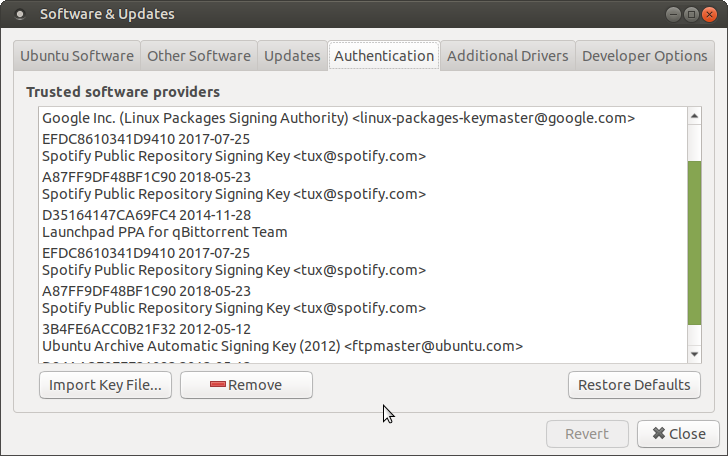The image size is (728, 456).
Task: Click the green scrollbar thumb in key list
Action: (695, 240)
